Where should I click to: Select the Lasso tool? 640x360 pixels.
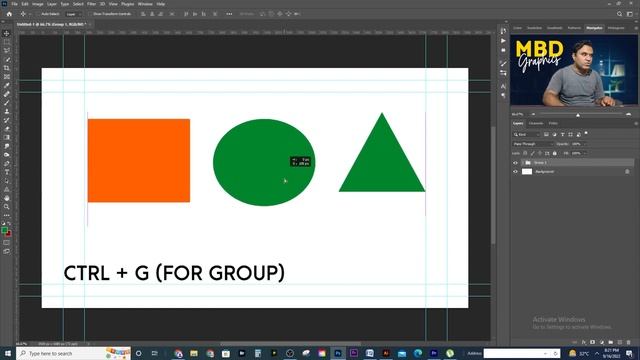pos(7,51)
